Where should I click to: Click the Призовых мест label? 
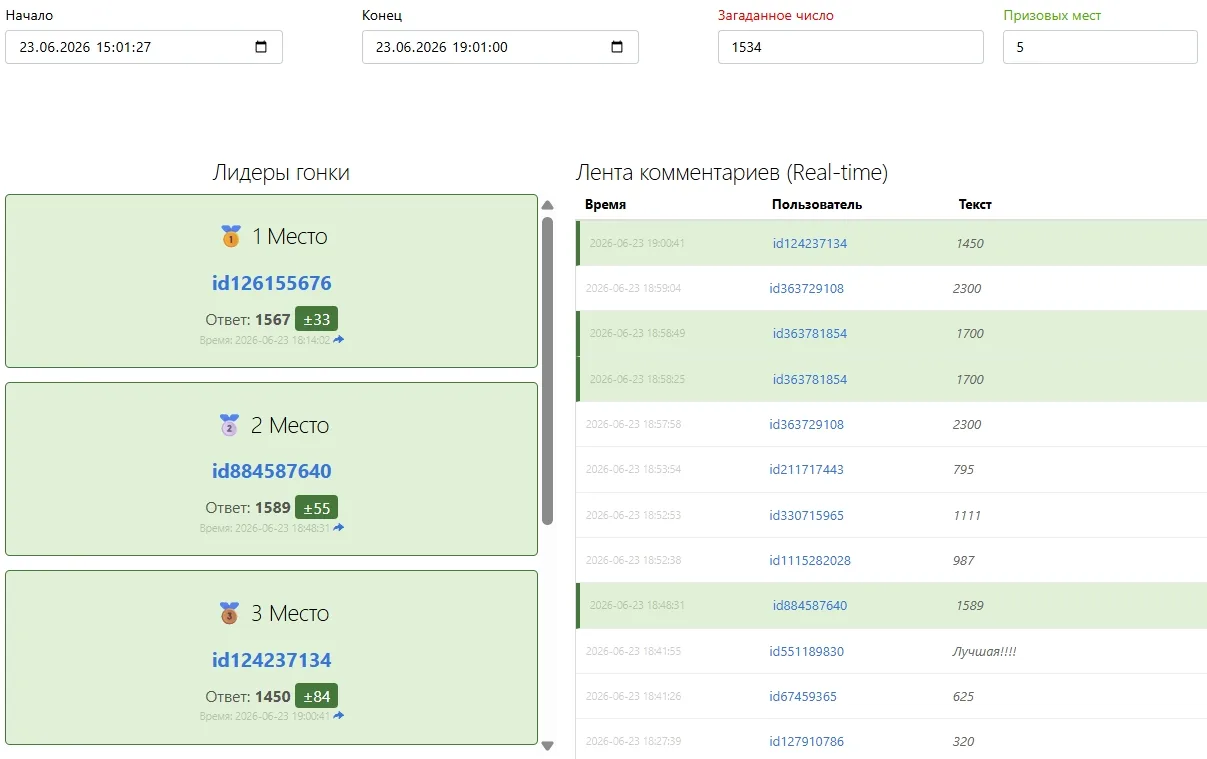pos(1052,16)
